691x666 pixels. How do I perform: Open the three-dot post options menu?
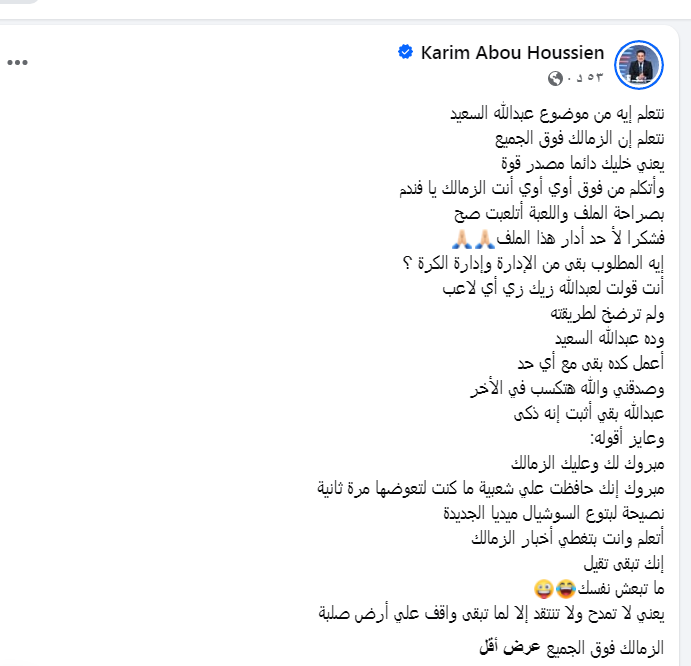(18, 63)
